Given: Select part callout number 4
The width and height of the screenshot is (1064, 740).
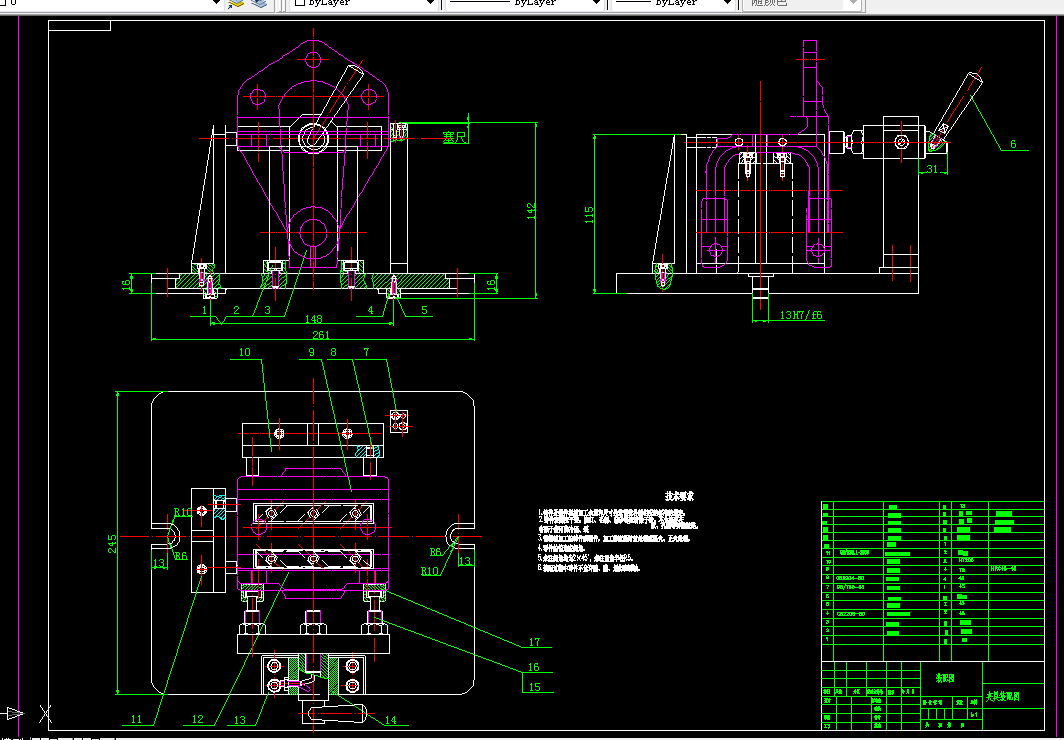Looking at the screenshot, I should pyautogui.click(x=370, y=310).
